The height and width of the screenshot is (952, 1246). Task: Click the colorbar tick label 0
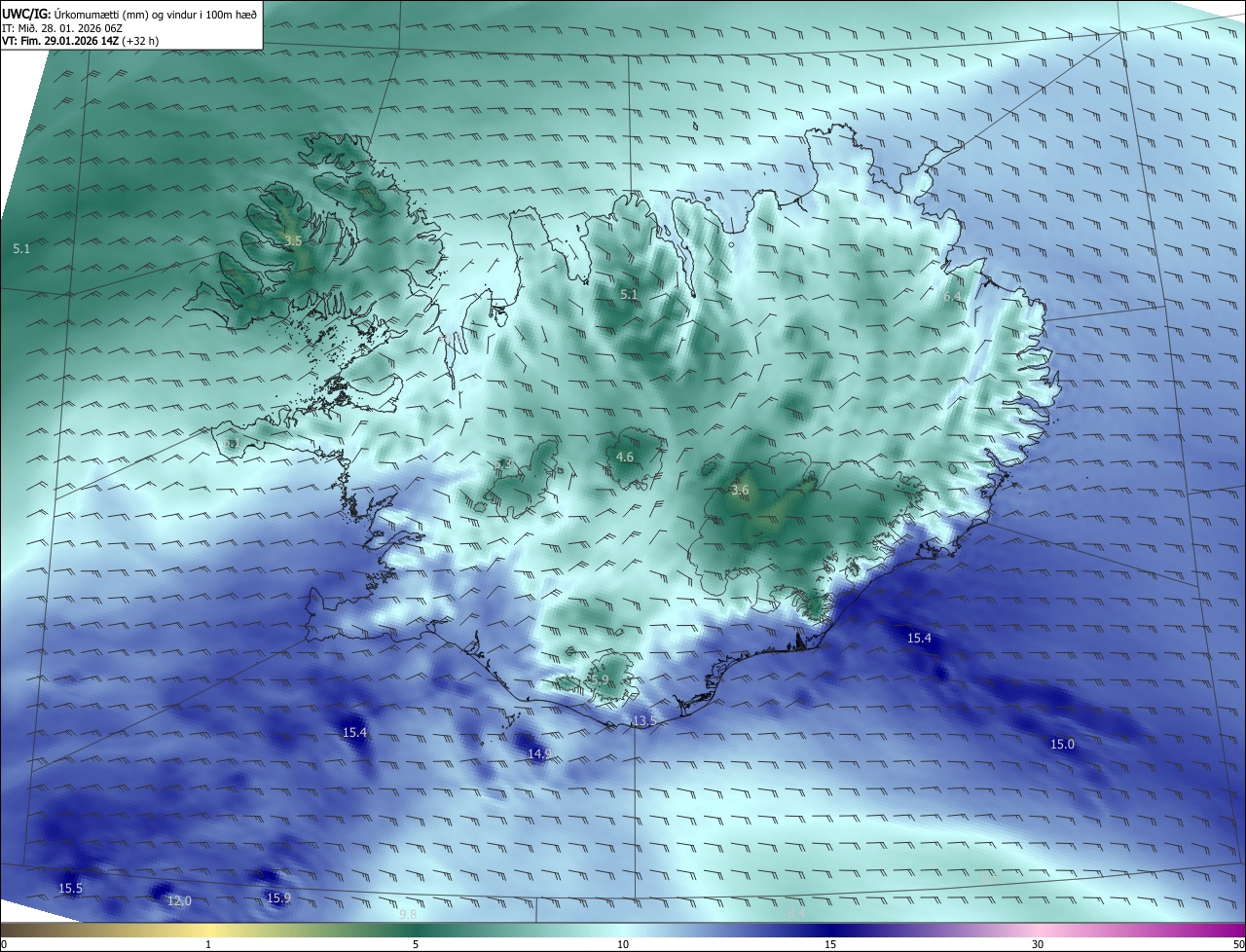[x=3, y=944]
